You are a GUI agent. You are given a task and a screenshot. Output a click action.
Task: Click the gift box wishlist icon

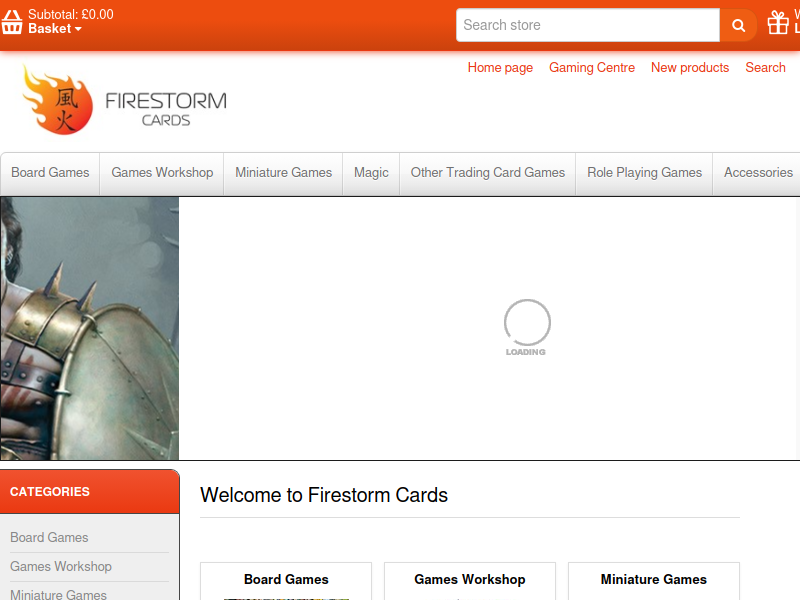pos(778,23)
